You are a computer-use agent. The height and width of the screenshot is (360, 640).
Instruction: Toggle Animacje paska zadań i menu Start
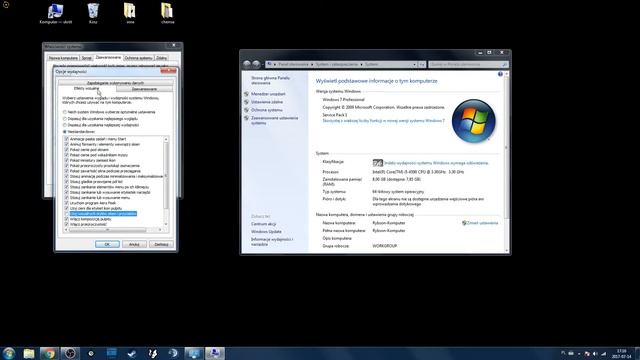click(x=67, y=139)
